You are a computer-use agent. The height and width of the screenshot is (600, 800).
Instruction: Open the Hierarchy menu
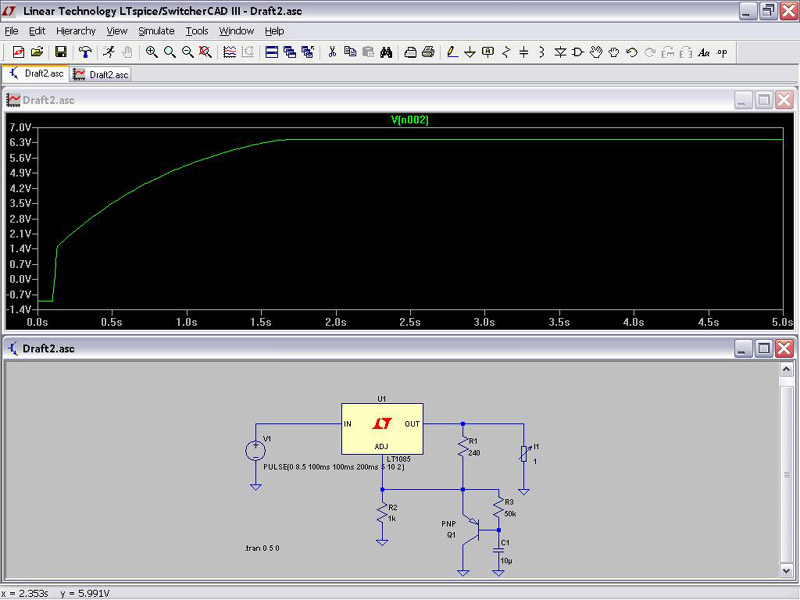click(76, 31)
